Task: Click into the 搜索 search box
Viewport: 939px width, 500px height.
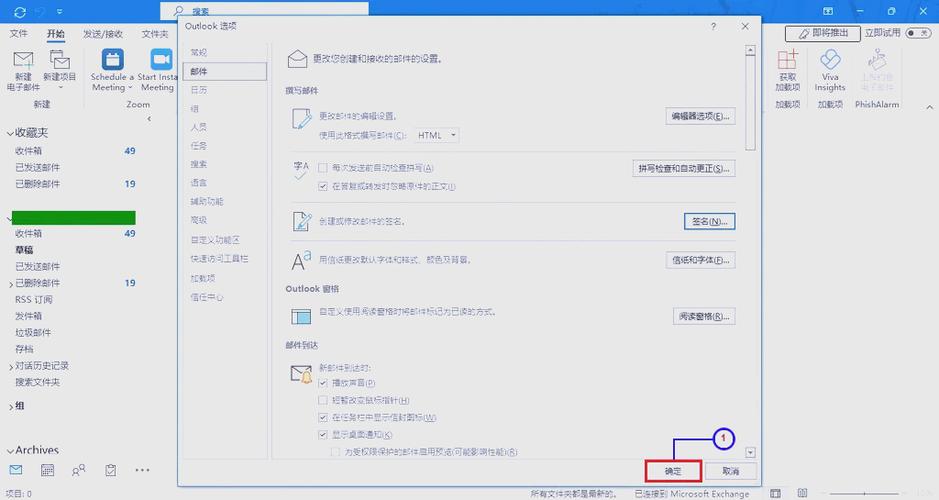Action: pos(264,10)
